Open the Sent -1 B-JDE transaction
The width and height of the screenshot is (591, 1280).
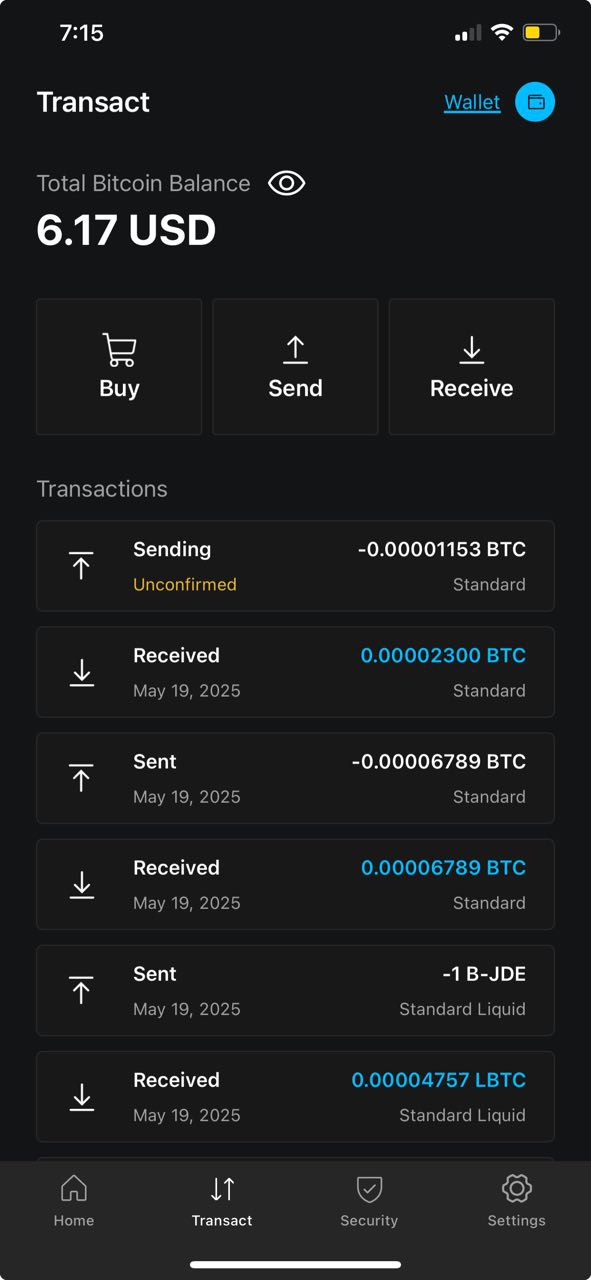tap(295, 990)
